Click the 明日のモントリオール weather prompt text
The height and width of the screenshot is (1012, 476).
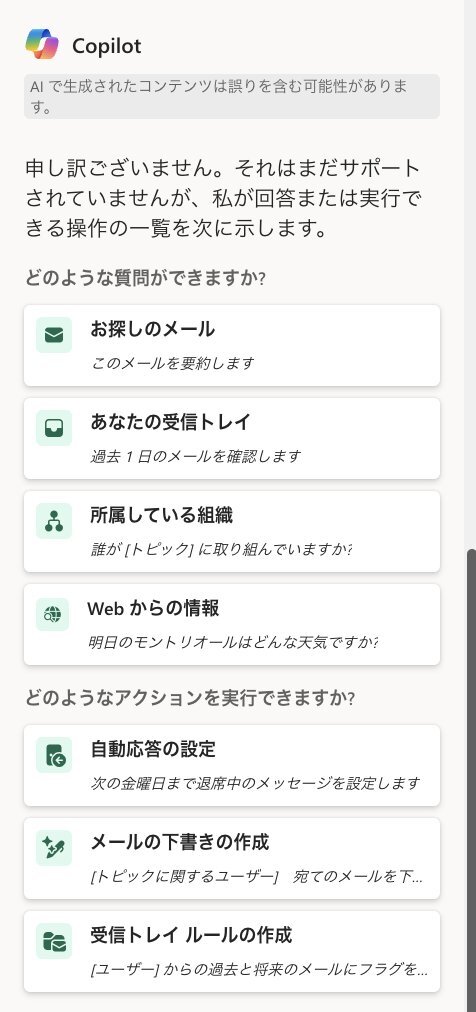pos(233,642)
